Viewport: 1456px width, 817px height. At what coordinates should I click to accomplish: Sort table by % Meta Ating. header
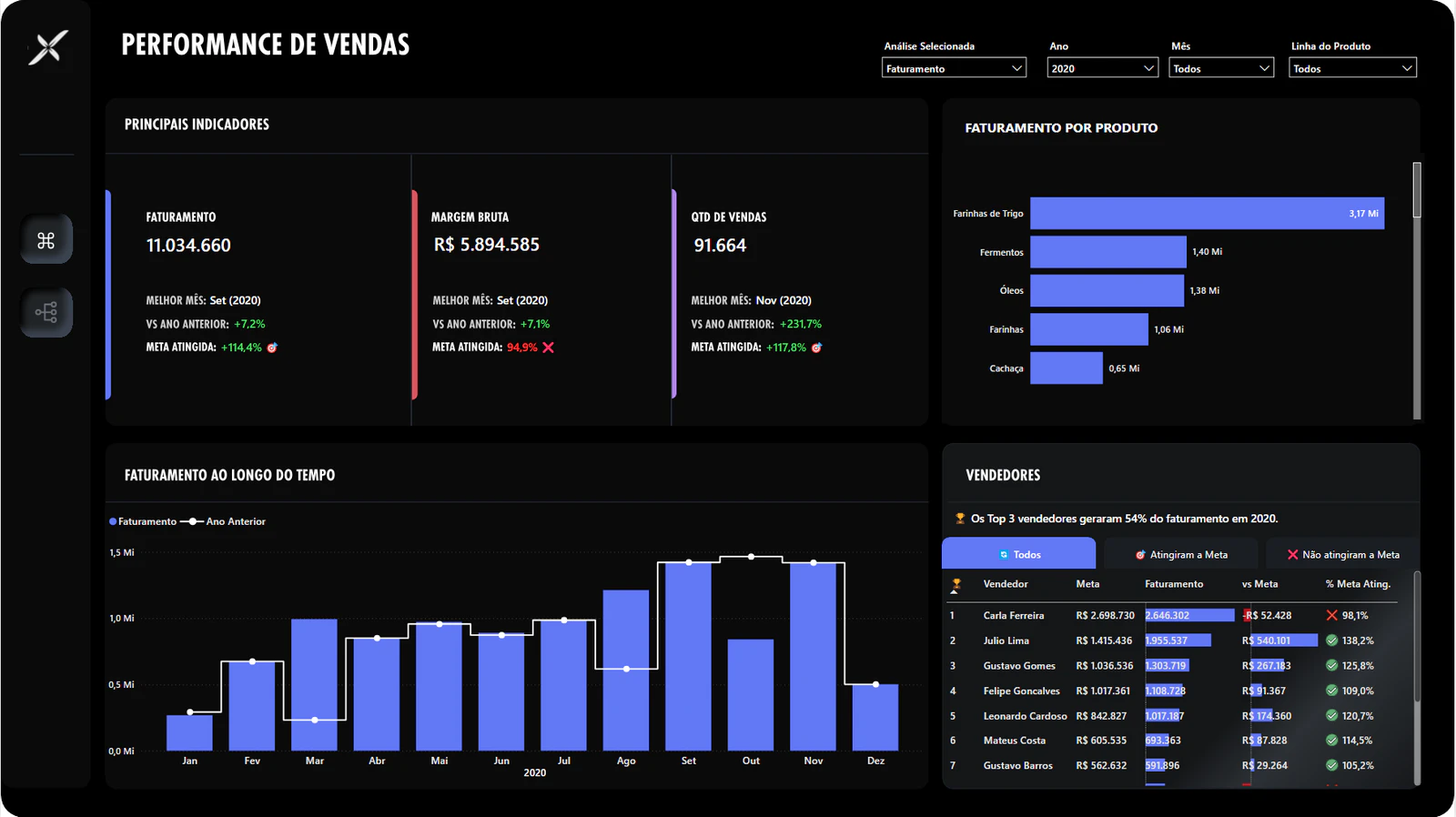click(1358, 584)
